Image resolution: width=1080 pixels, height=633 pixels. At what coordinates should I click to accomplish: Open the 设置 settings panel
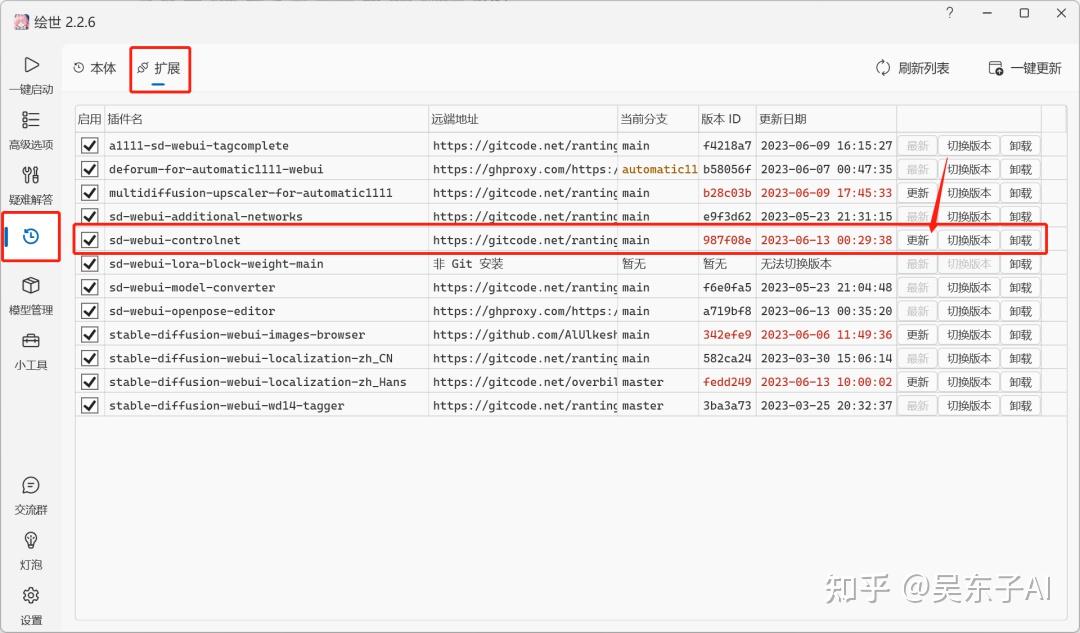(31, 603)
